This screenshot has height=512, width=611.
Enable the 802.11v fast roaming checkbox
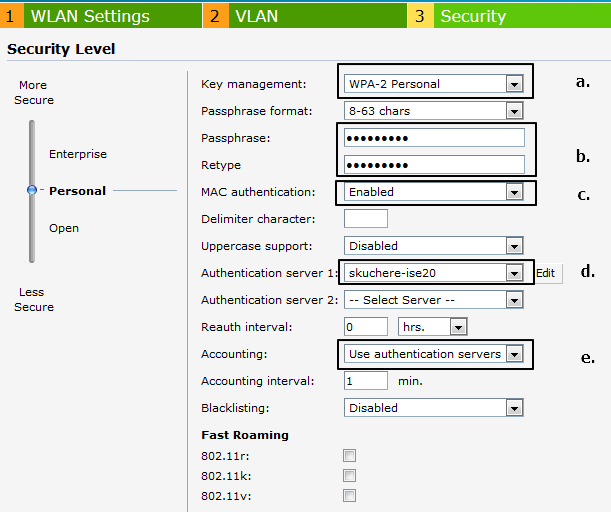coord(349,496)
